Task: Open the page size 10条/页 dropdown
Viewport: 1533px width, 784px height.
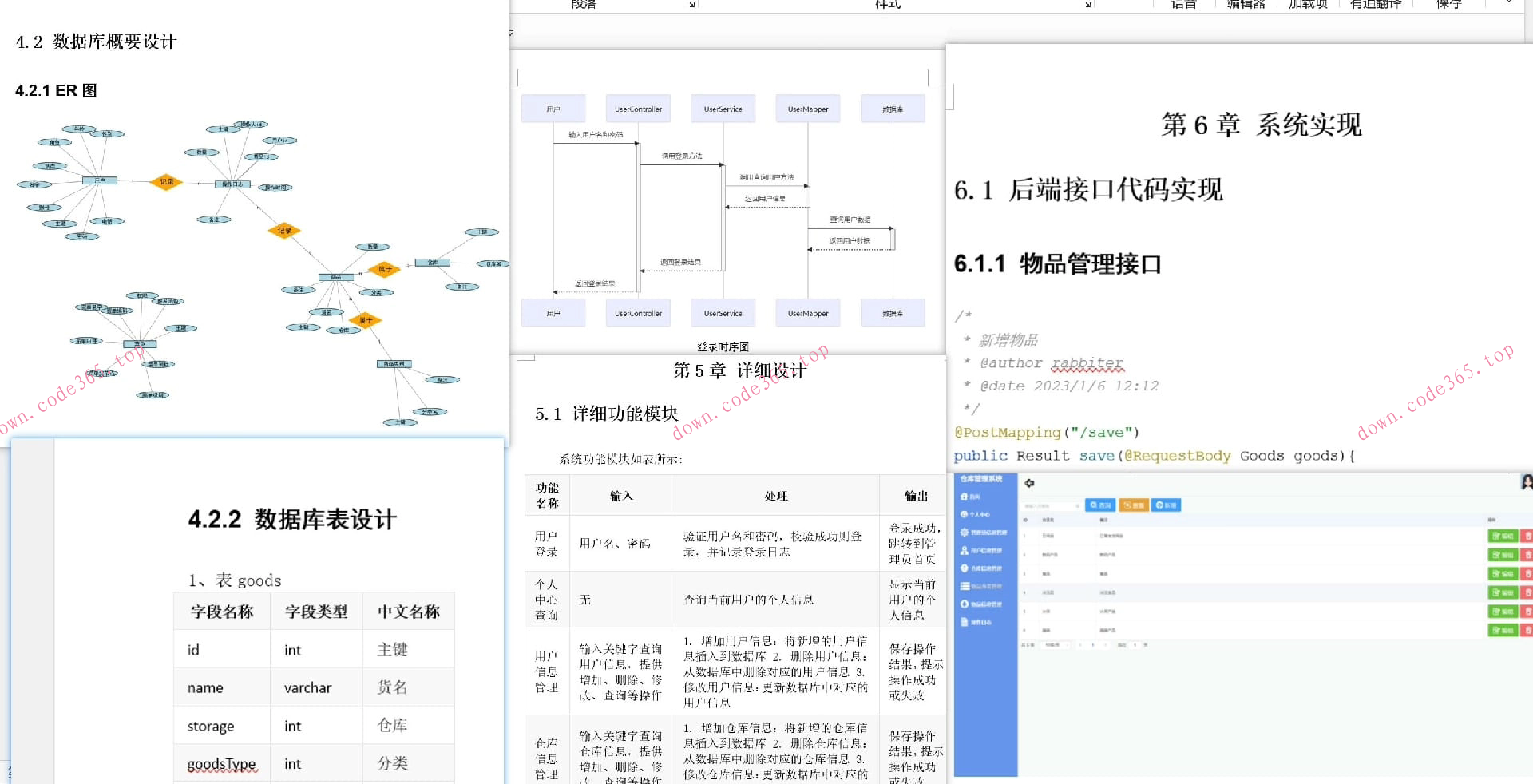Action: (x=1056, y=645)
